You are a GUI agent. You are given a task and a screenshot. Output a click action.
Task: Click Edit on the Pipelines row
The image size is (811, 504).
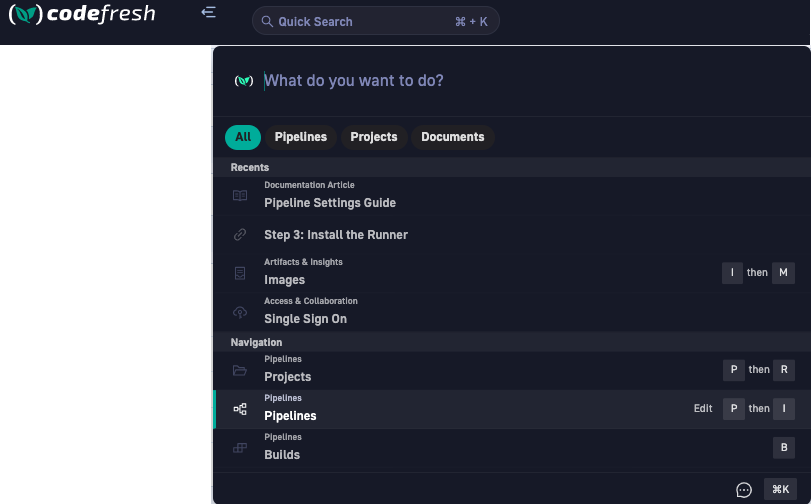point(703,409)
